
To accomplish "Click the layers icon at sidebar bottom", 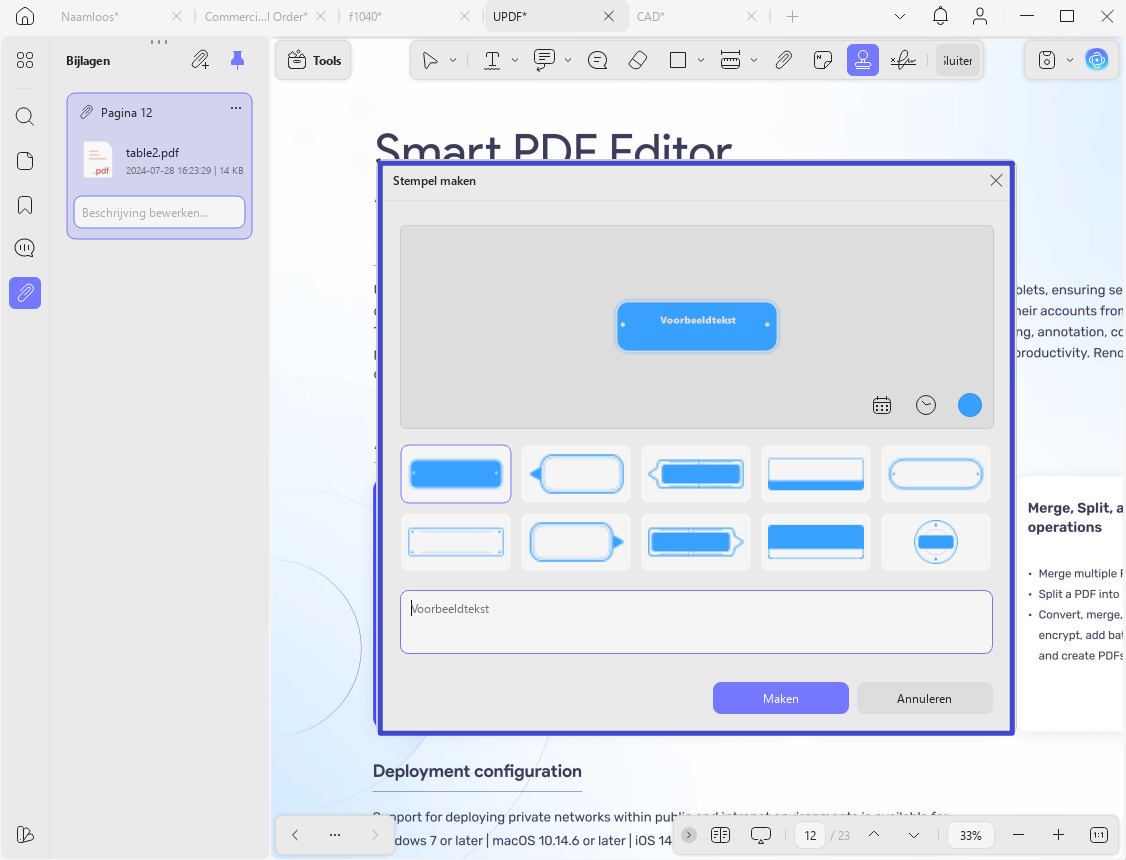I will pyautogui.click(x=25, y=834).
